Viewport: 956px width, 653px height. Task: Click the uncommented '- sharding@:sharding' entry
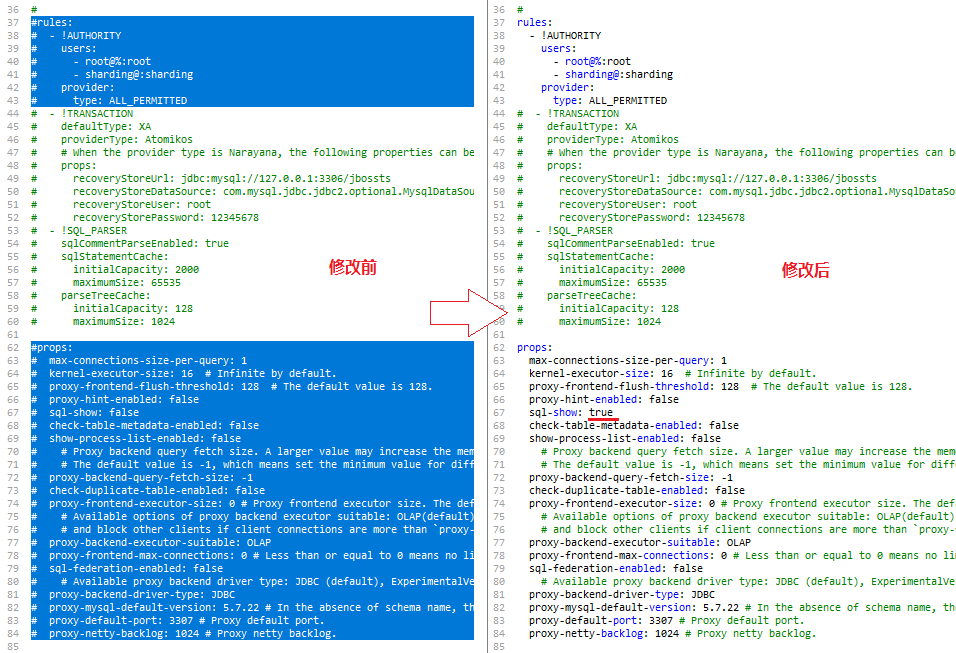[613, 74]
